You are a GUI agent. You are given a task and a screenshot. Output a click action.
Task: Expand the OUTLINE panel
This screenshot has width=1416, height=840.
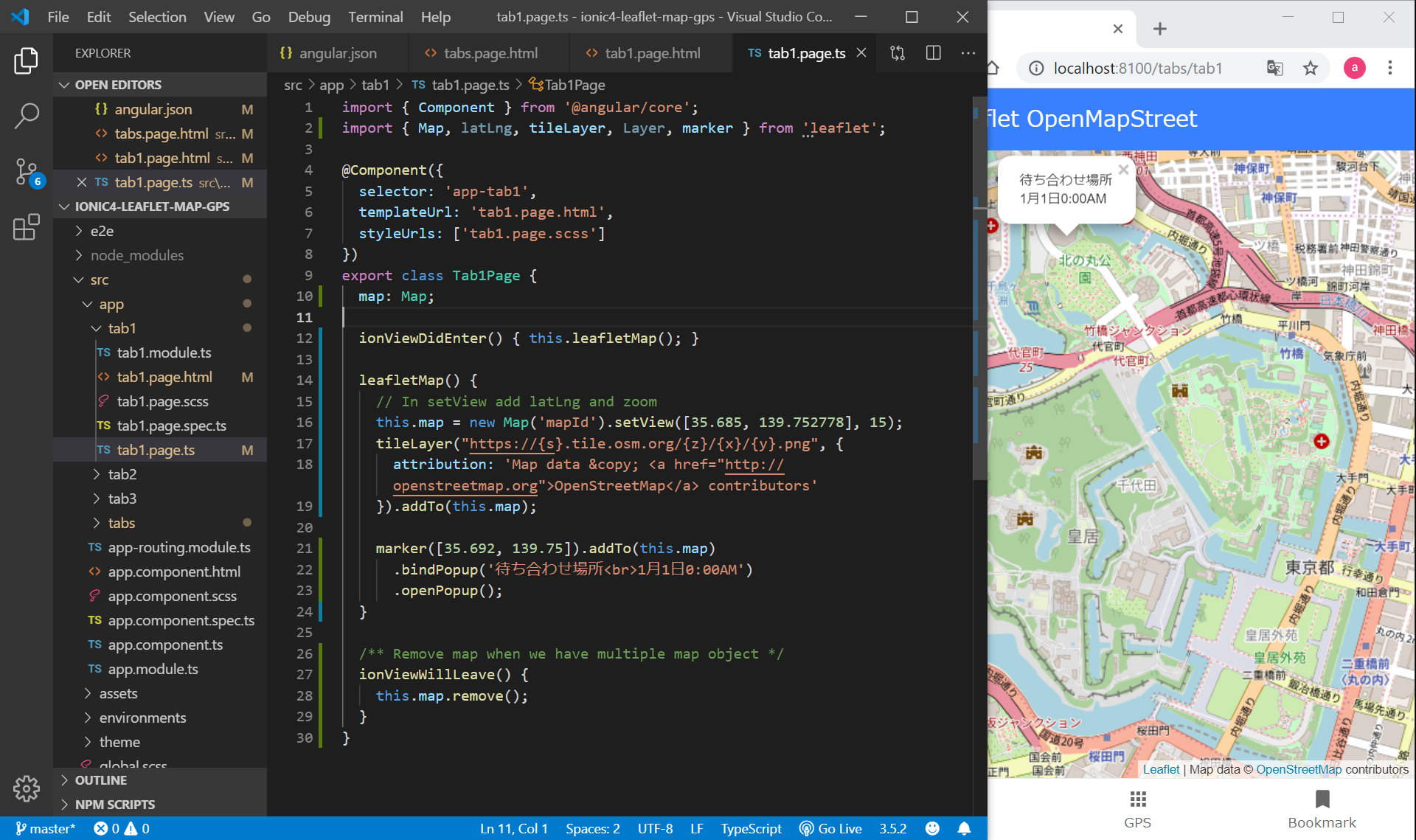[x=101, y=780]
